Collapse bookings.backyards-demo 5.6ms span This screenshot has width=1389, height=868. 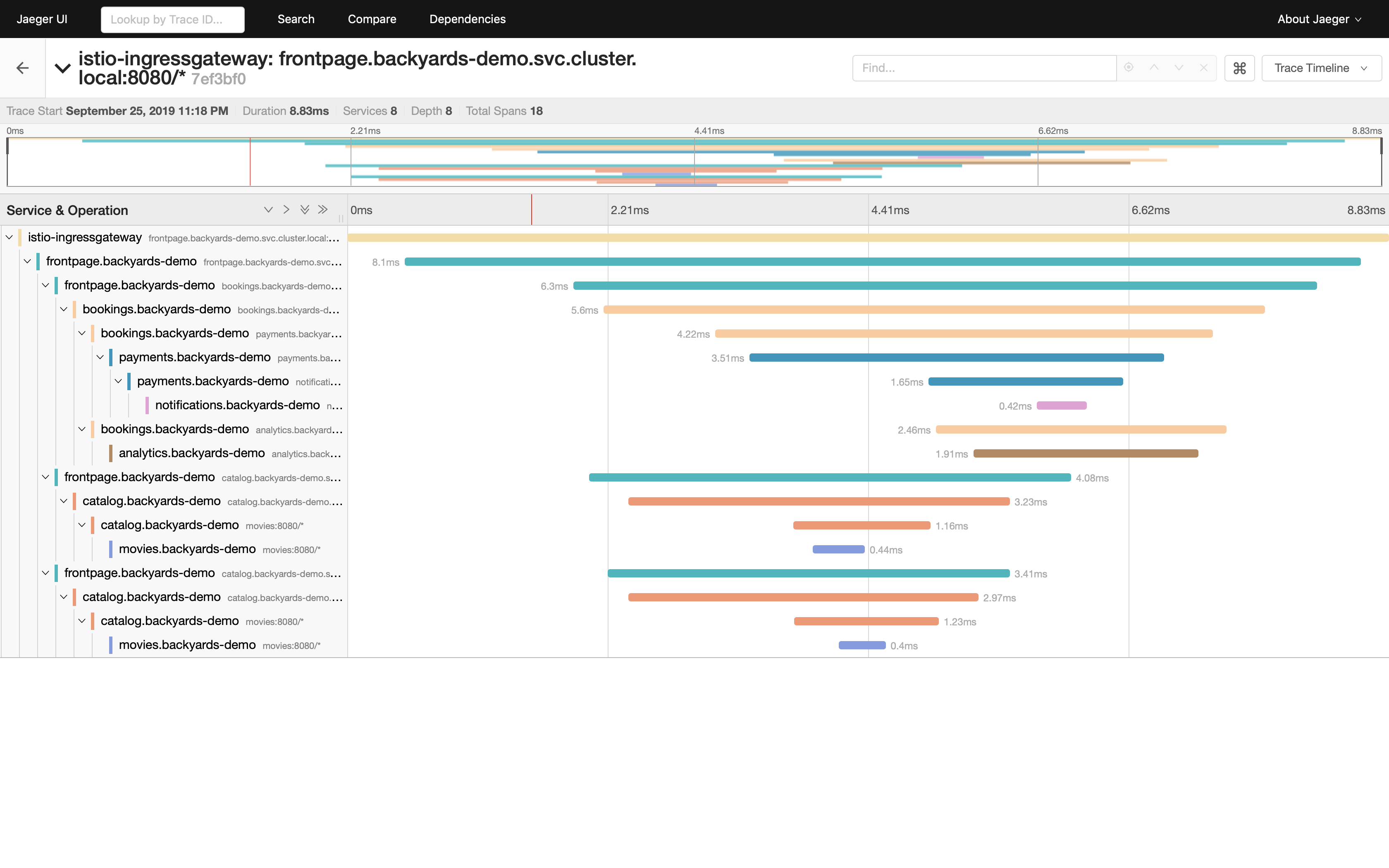[x=64, y=310]
